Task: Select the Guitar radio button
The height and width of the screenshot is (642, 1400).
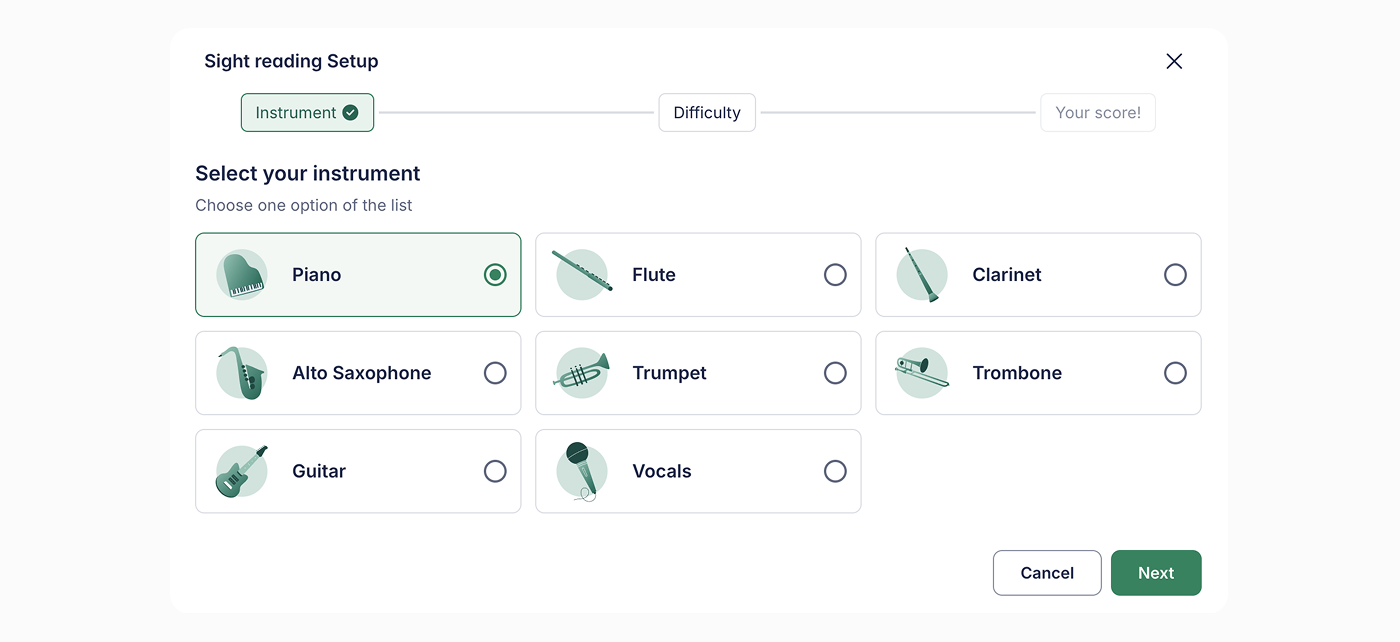Action: [495, 470]
